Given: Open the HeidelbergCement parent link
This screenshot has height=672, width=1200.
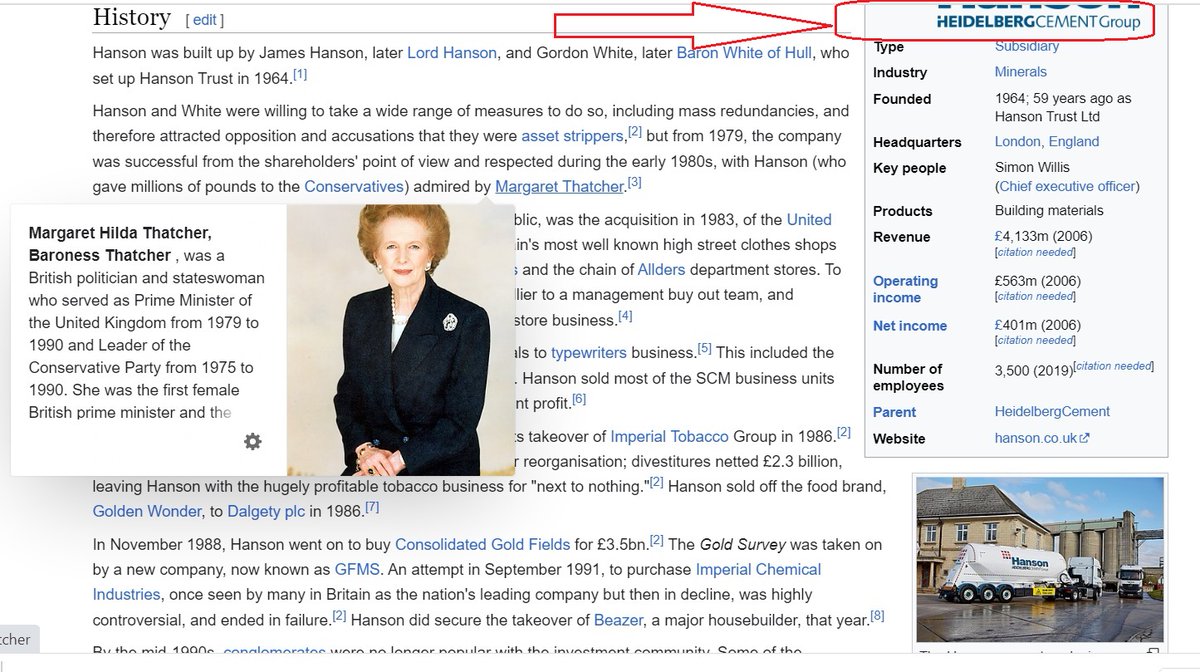Looking at the screenshot, I should pos(1052,412).
